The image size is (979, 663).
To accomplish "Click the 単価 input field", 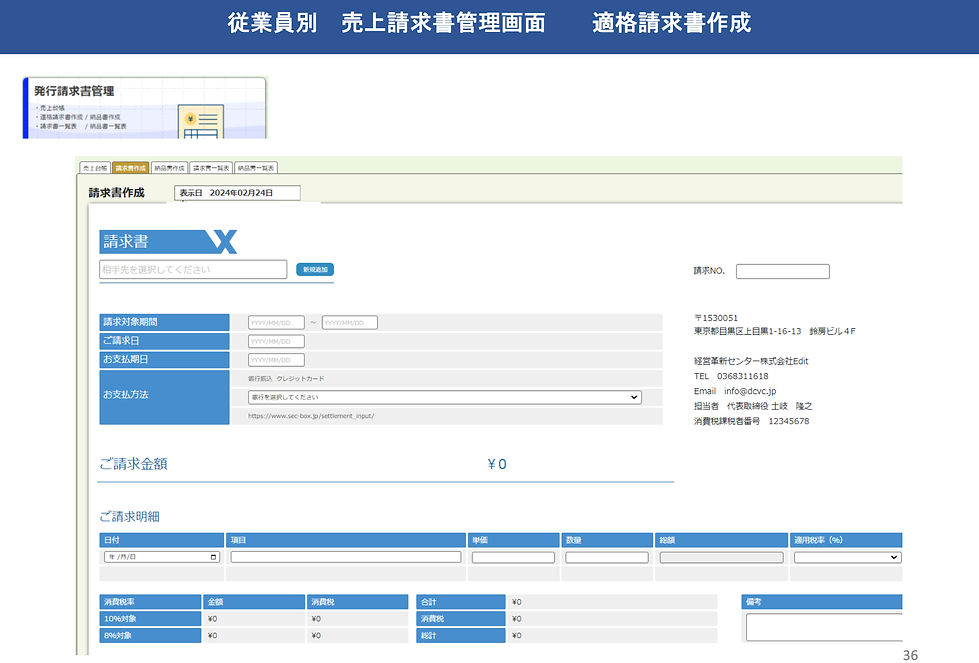I will click(513, 557).
